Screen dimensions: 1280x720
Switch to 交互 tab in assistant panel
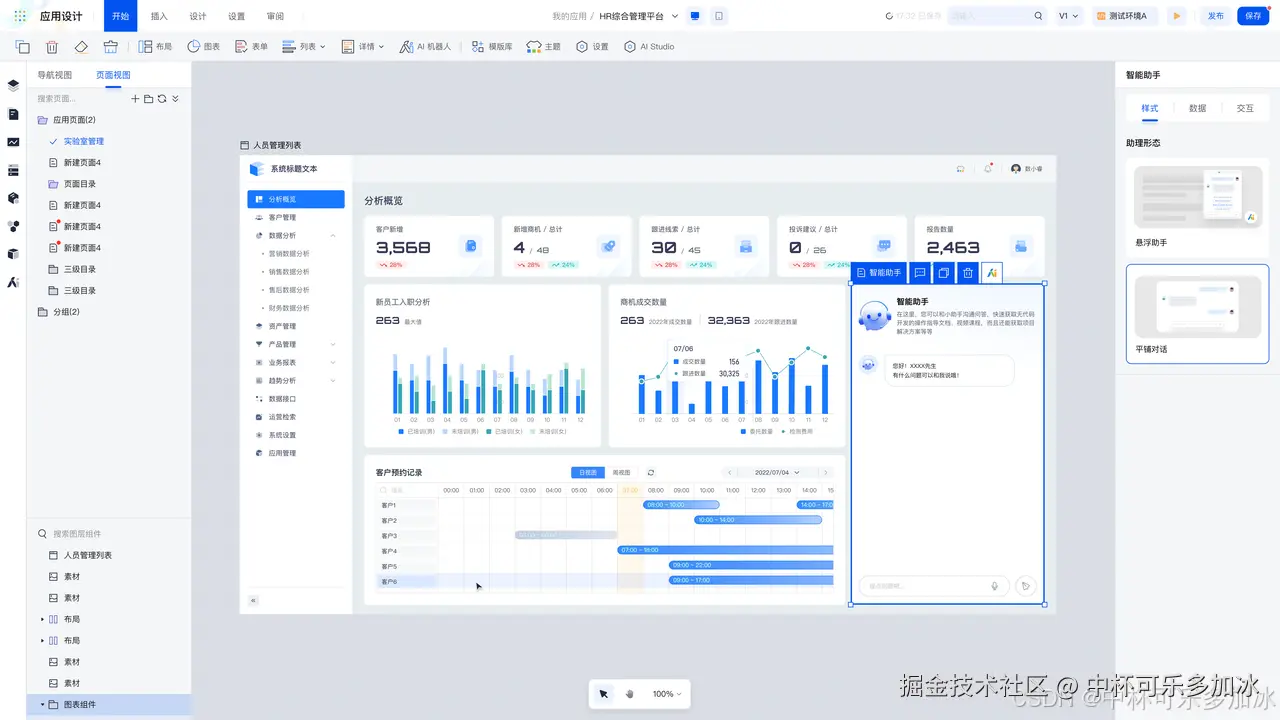[x=1245, y=108]
